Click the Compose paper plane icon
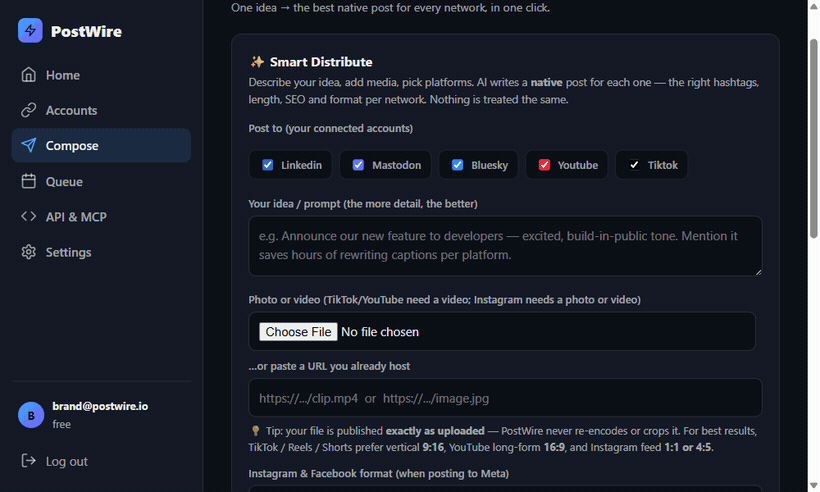This screenshot has height=492, width=820. click(x=29, y=145)
